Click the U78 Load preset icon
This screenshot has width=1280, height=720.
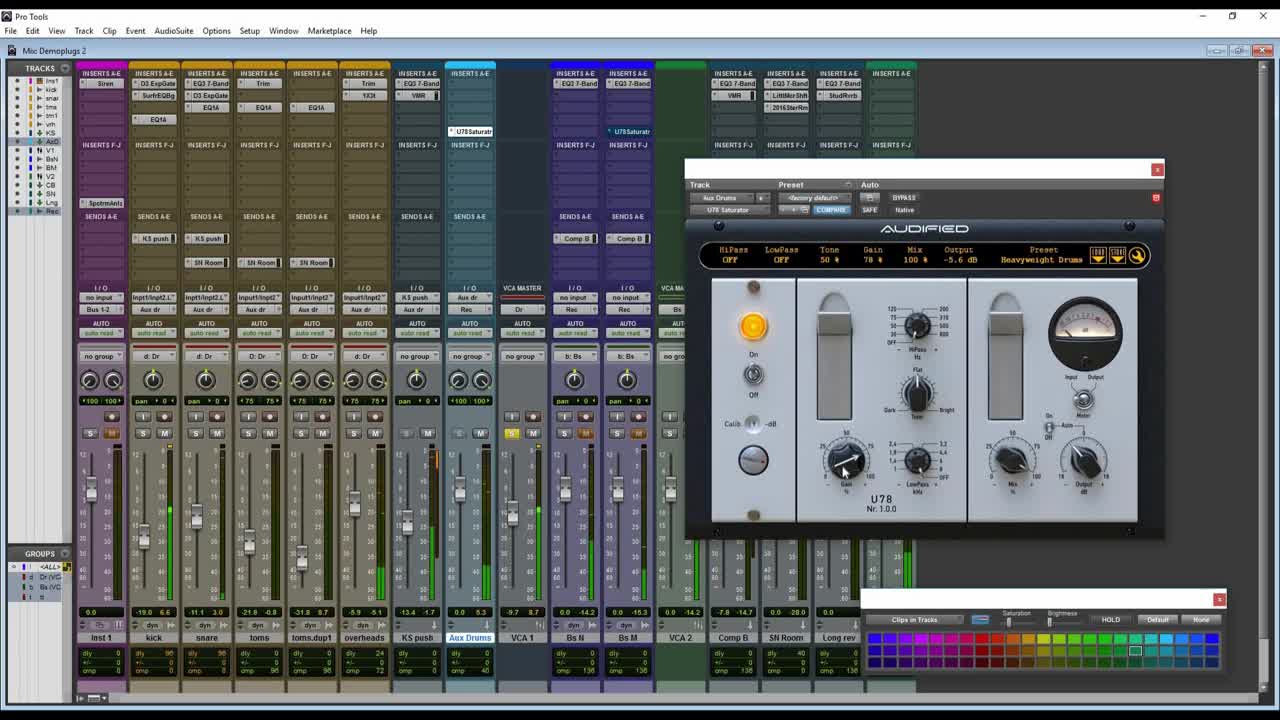point(1098,256)
